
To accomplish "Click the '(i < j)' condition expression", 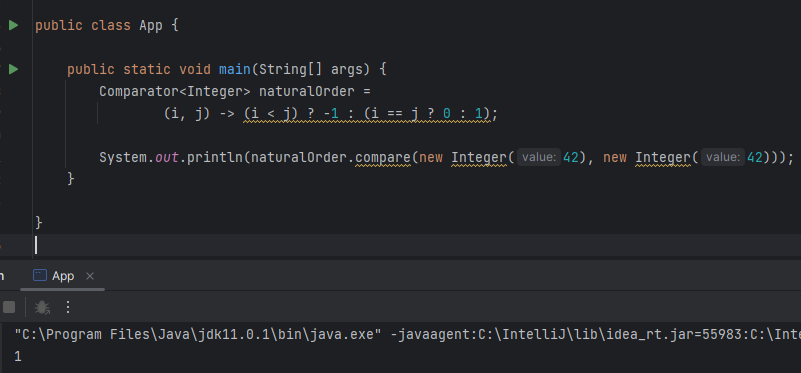I will point(271,113).
